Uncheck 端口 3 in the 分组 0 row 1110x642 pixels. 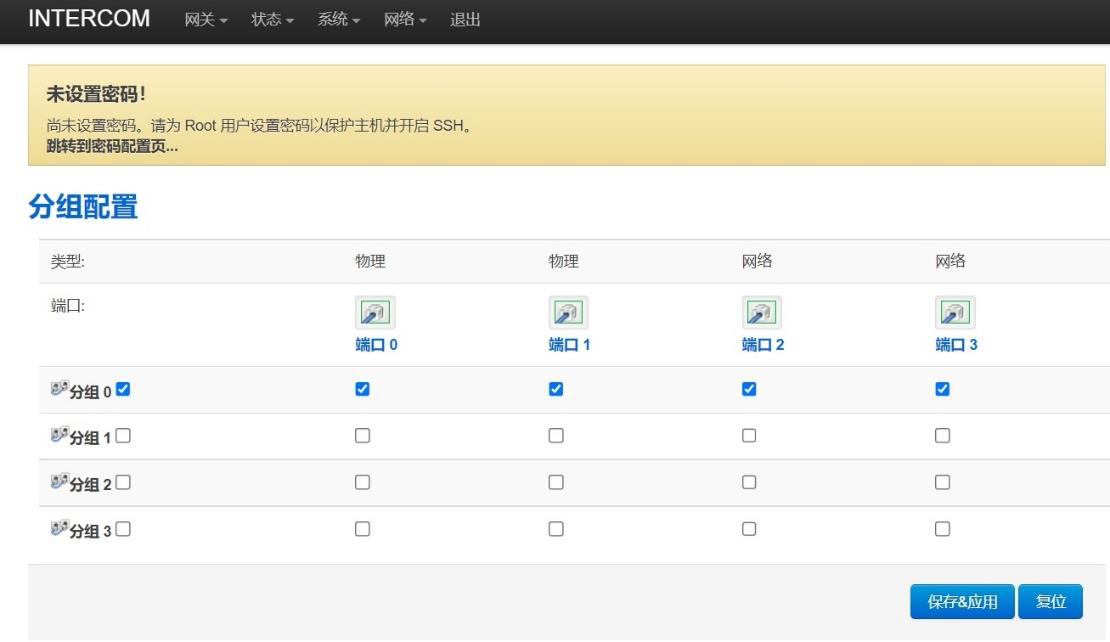(x=942, y=389)
